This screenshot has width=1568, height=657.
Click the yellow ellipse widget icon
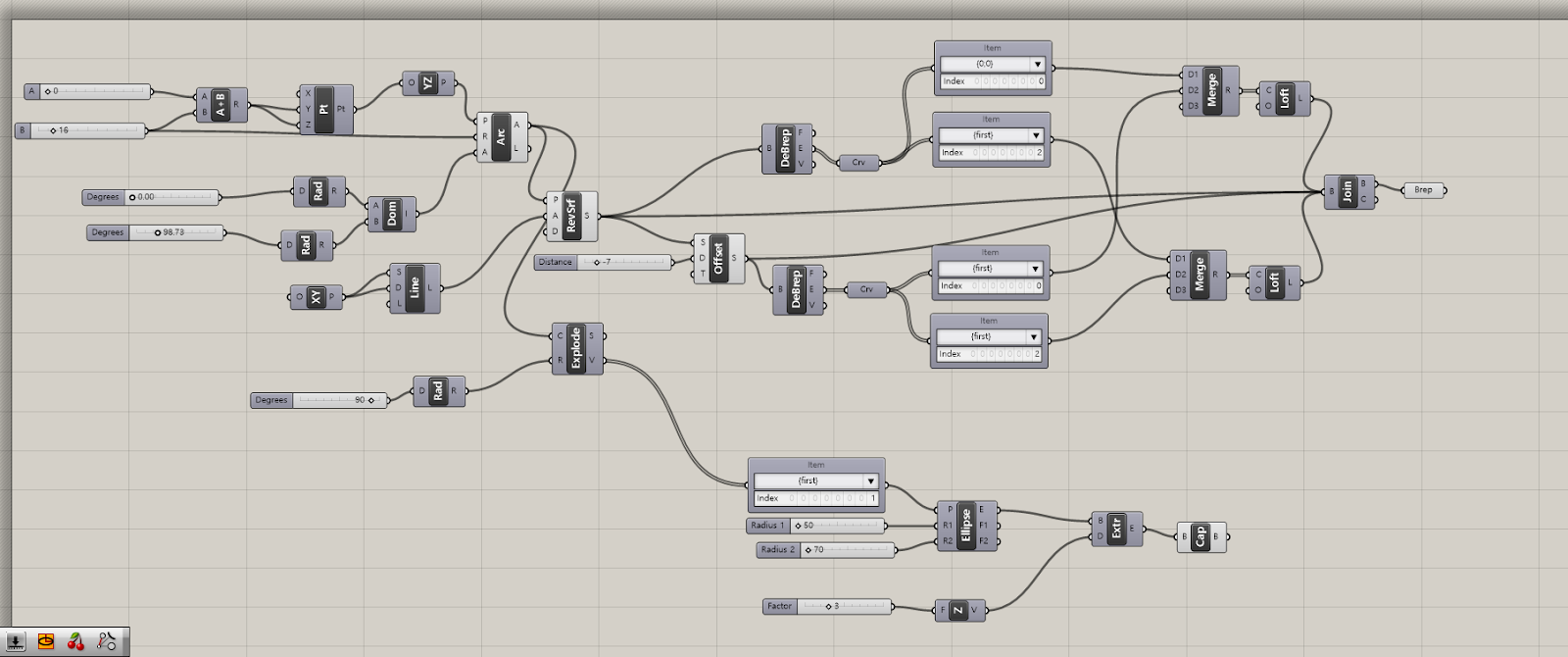point(46,642)
